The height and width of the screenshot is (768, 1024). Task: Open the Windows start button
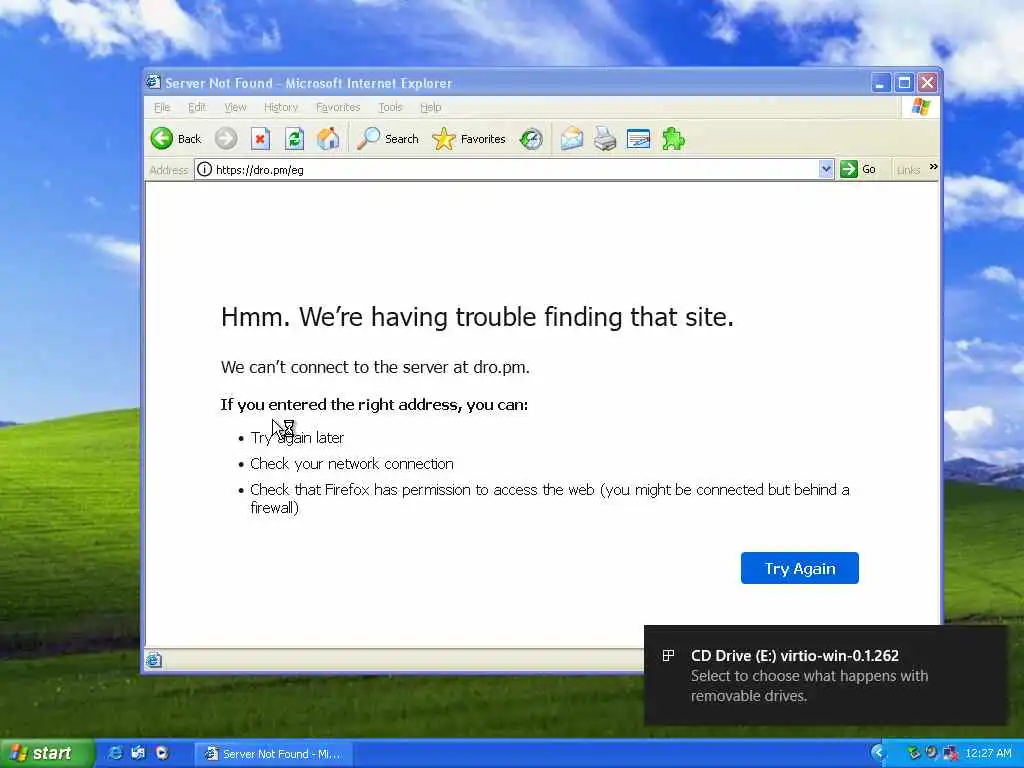(x=46, y=753)
